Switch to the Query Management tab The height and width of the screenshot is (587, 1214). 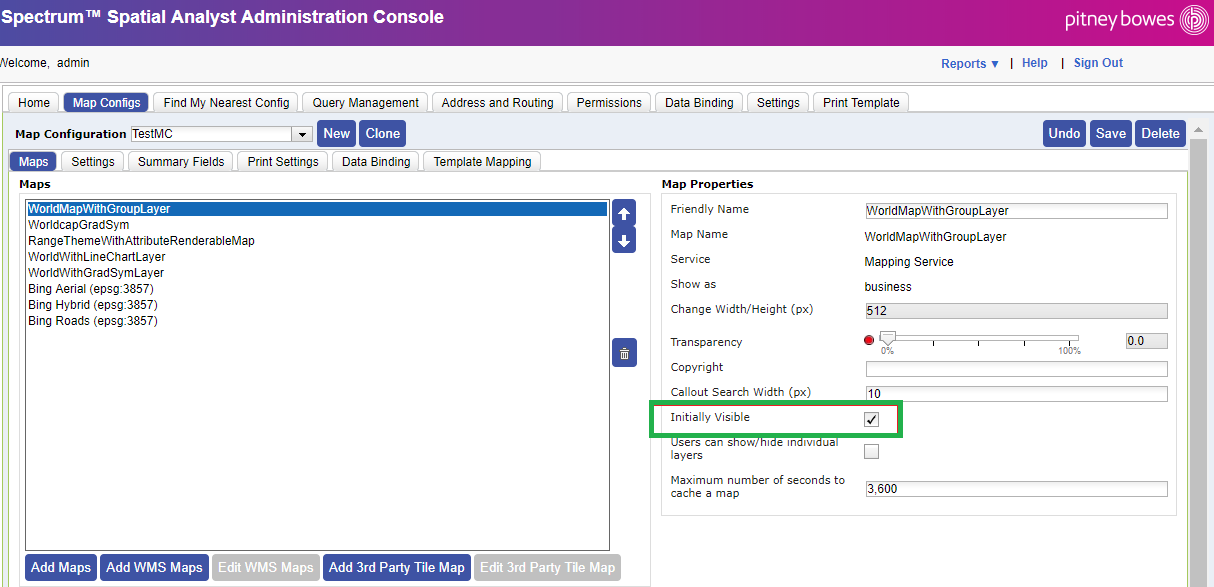(x=366, y=103)
